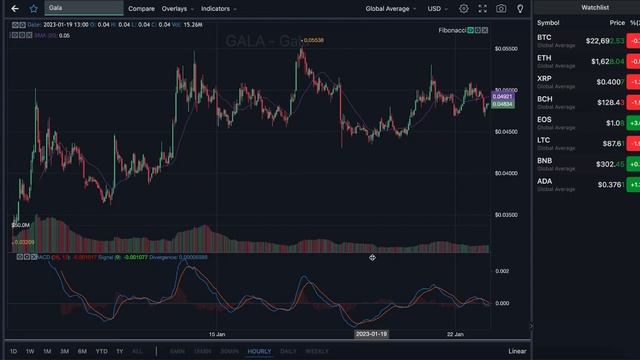This screenshot has width=640, height=360.
Task: Take chart snapshot with camera icon
Action: [501, 9]
